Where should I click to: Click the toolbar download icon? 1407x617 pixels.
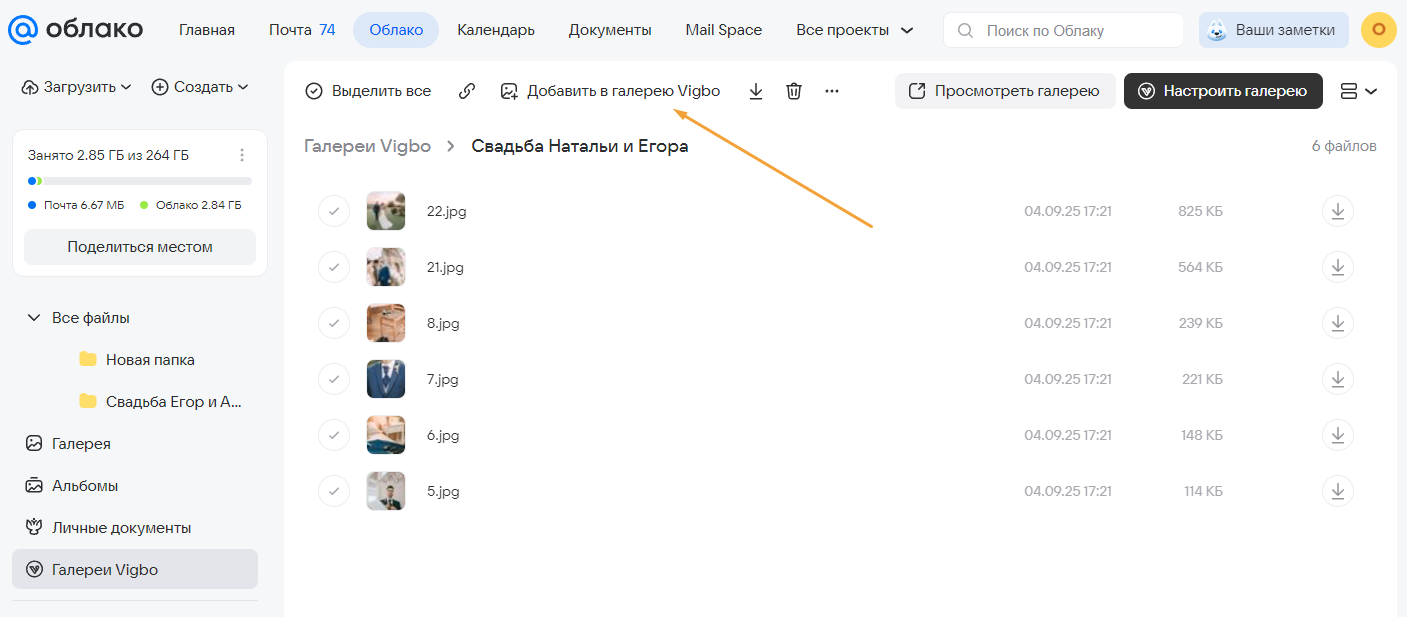pyautogui.click(x=756, y=91)
